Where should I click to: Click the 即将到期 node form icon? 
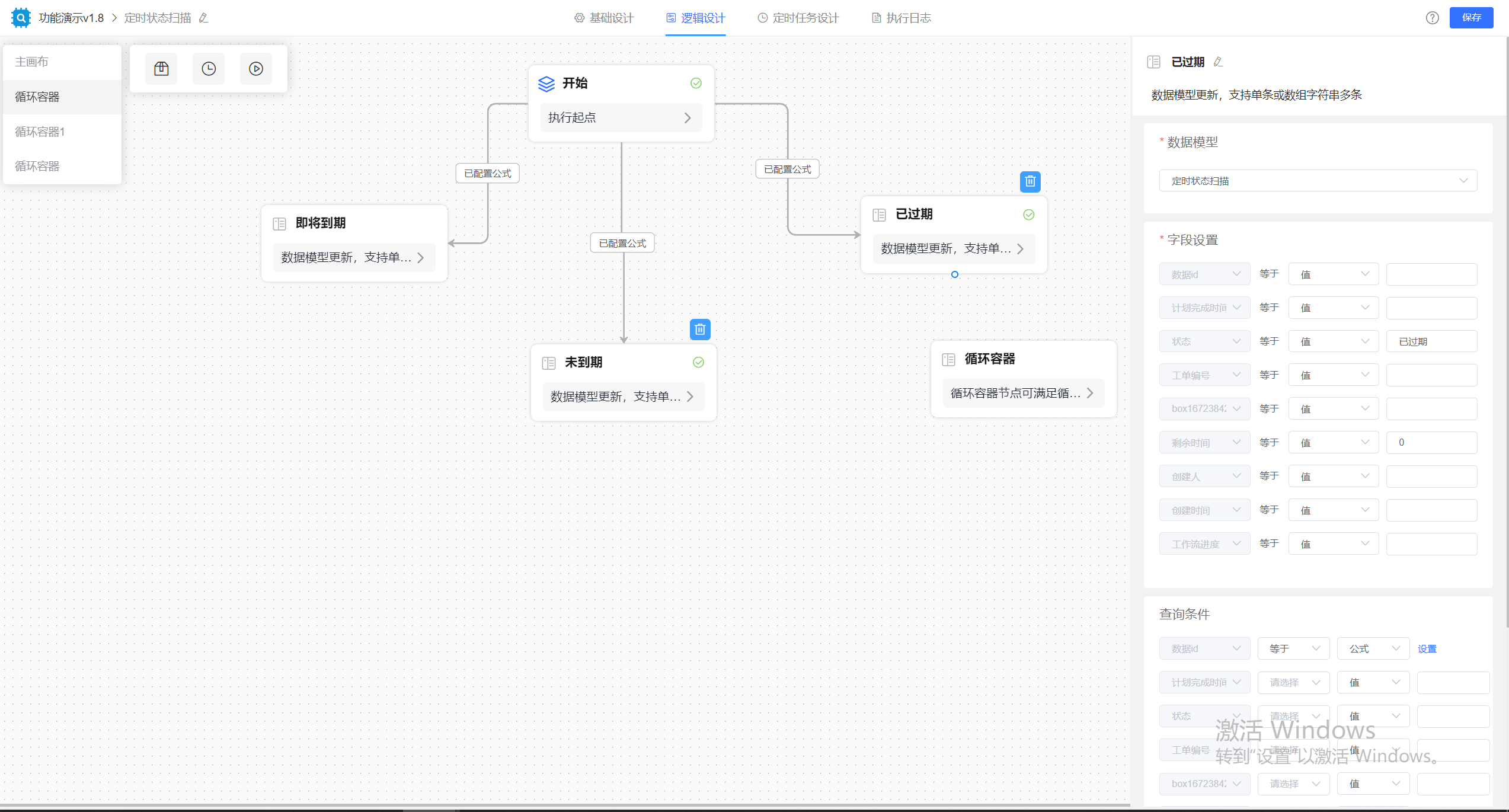[279, 223]
